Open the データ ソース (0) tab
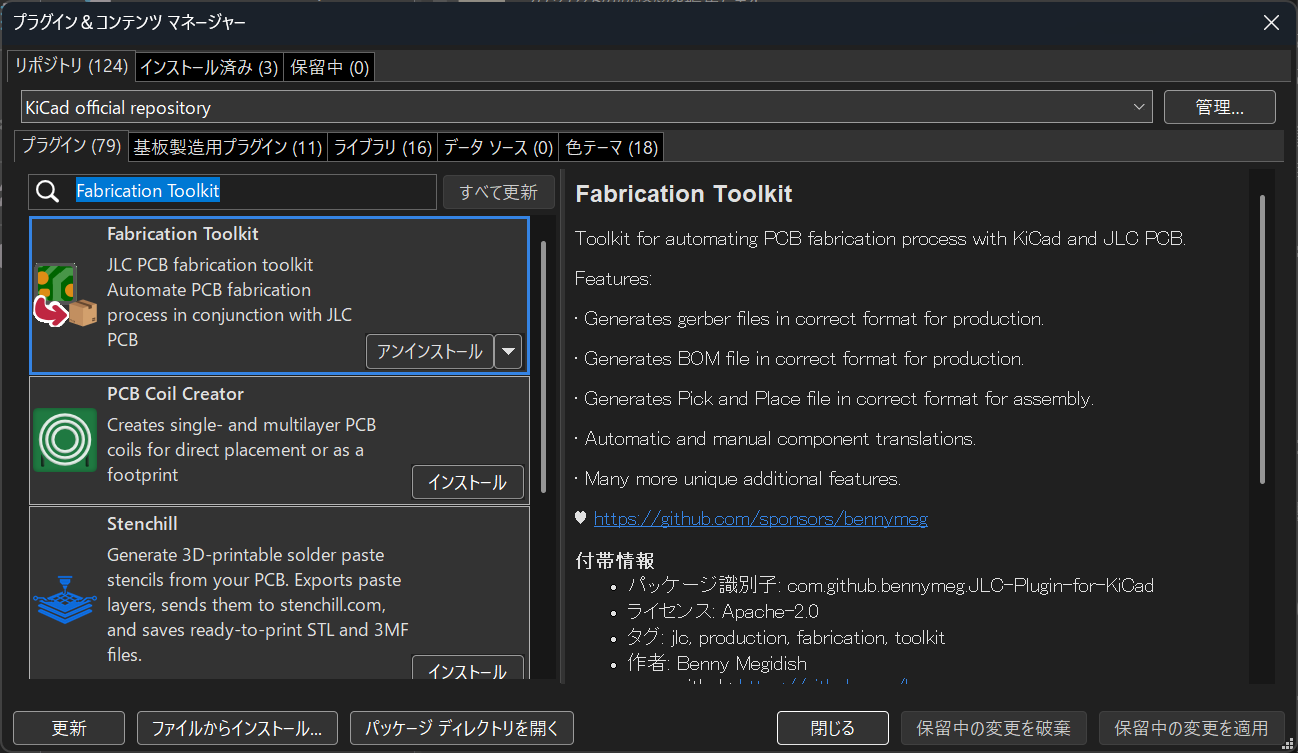The image size is (1298, 753). pyautogui.click(x=498, y=148)
